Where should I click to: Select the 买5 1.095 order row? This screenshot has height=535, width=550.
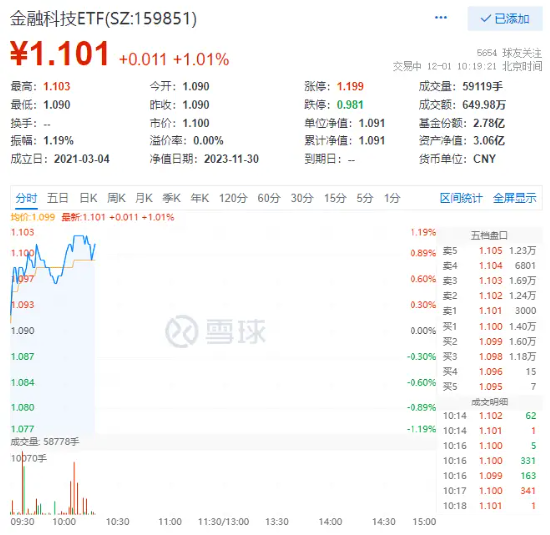click(489, 387)
